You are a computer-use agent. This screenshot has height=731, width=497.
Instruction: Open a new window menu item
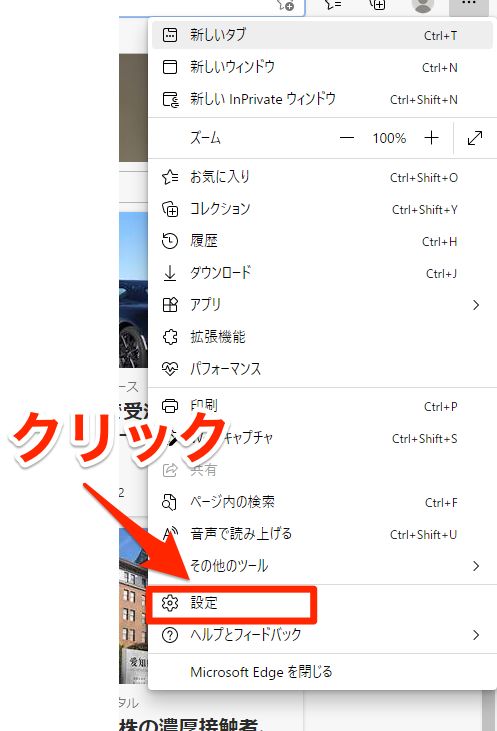point(322,67)
